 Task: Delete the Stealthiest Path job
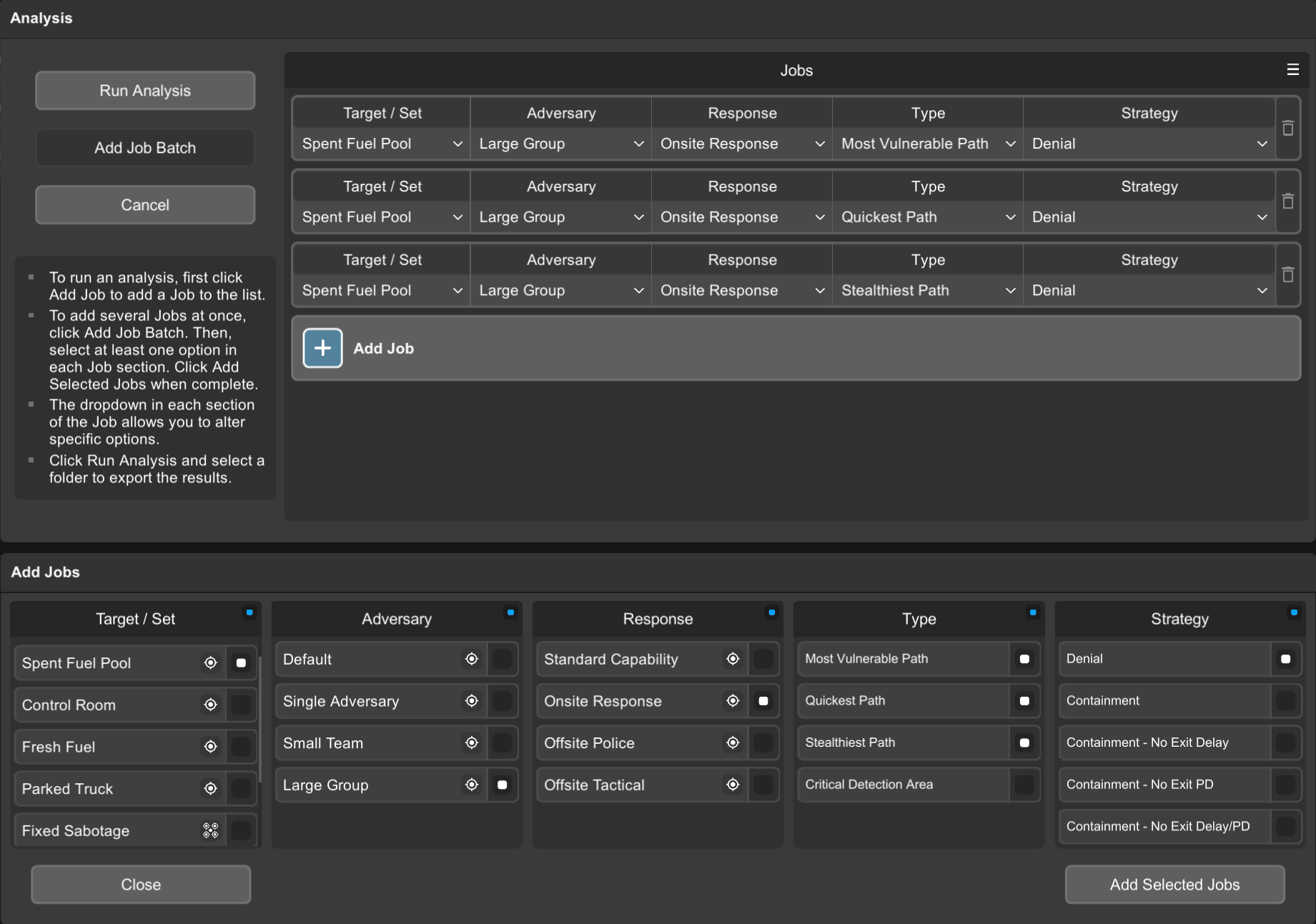click(1288, 275)
